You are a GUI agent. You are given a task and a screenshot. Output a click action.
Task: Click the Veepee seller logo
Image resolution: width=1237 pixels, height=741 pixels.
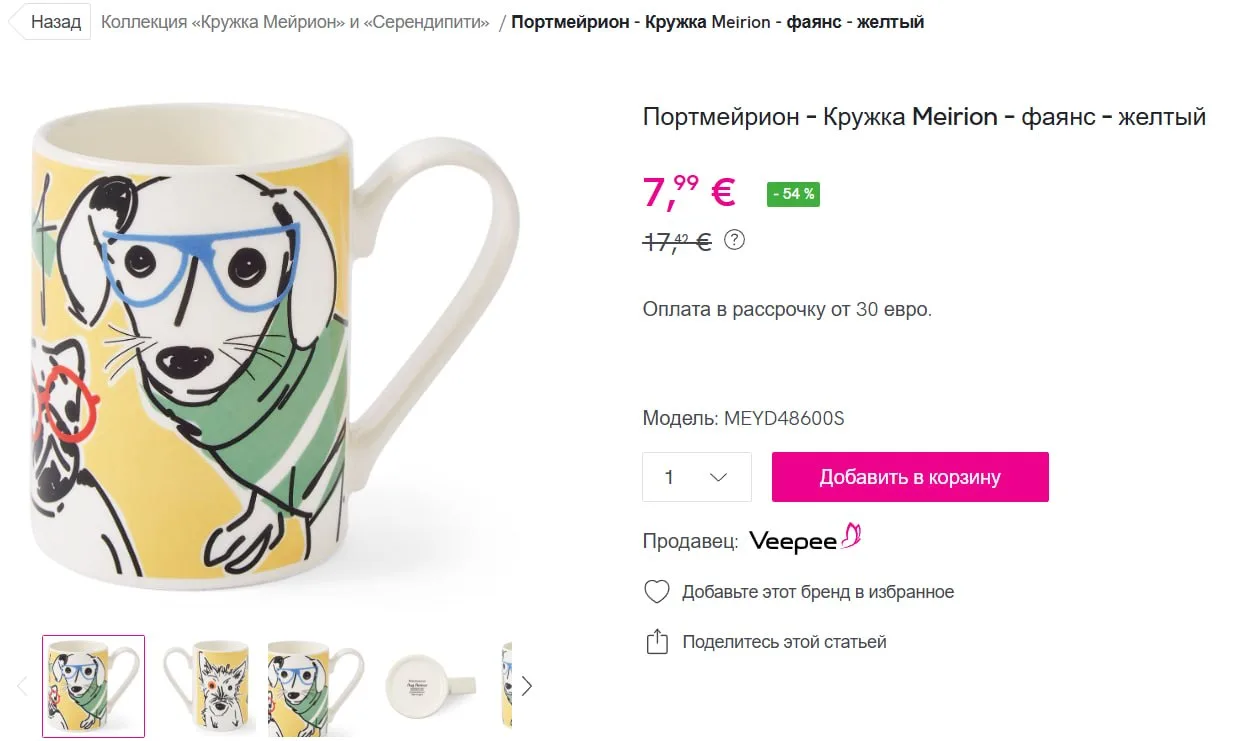pos(805,539)
